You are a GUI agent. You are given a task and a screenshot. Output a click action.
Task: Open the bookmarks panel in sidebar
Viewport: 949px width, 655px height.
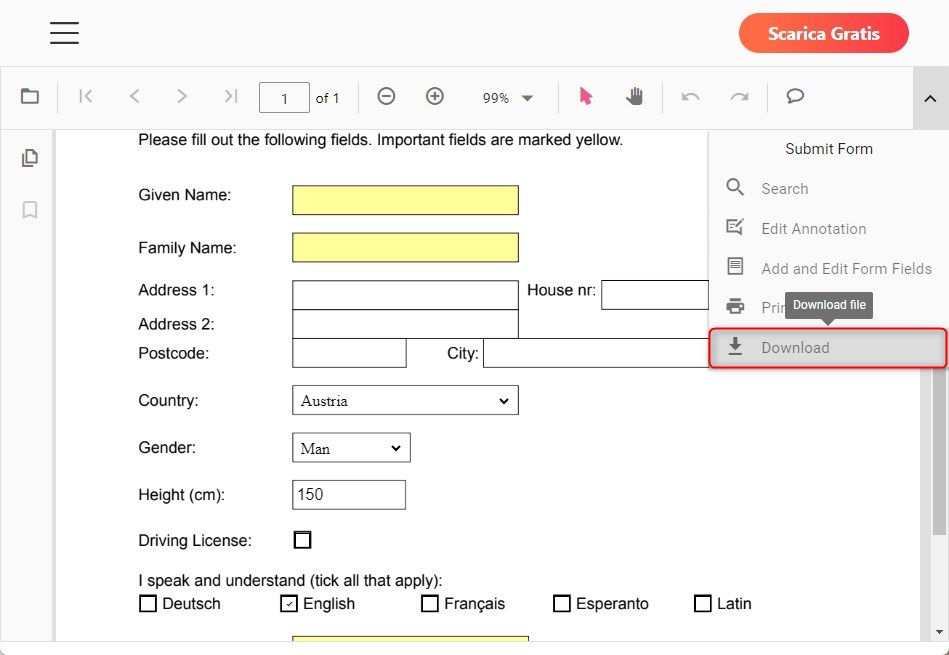click(x=30, y=210)
